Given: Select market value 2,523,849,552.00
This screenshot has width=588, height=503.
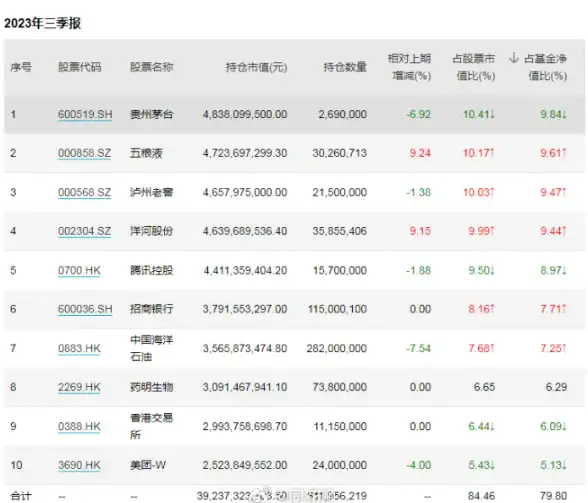Looking at the screenshot, I should click(x=245, y=465).
